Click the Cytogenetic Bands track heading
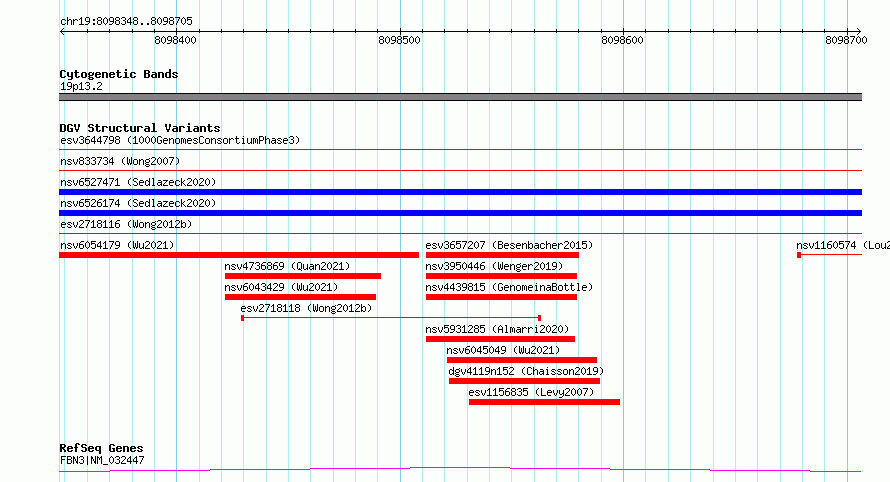 [119, 74]
